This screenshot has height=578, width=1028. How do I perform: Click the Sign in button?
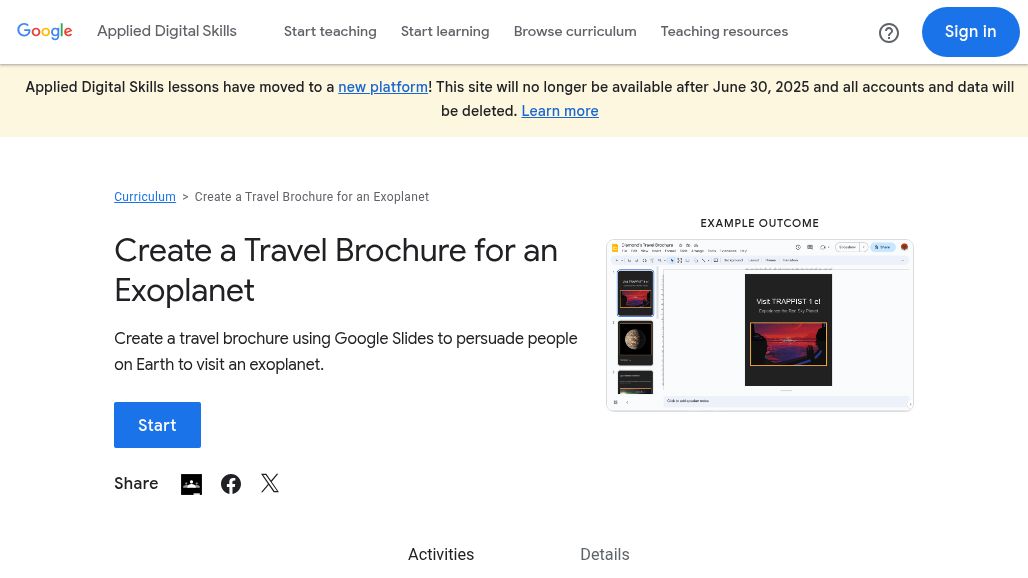point(970,31)
